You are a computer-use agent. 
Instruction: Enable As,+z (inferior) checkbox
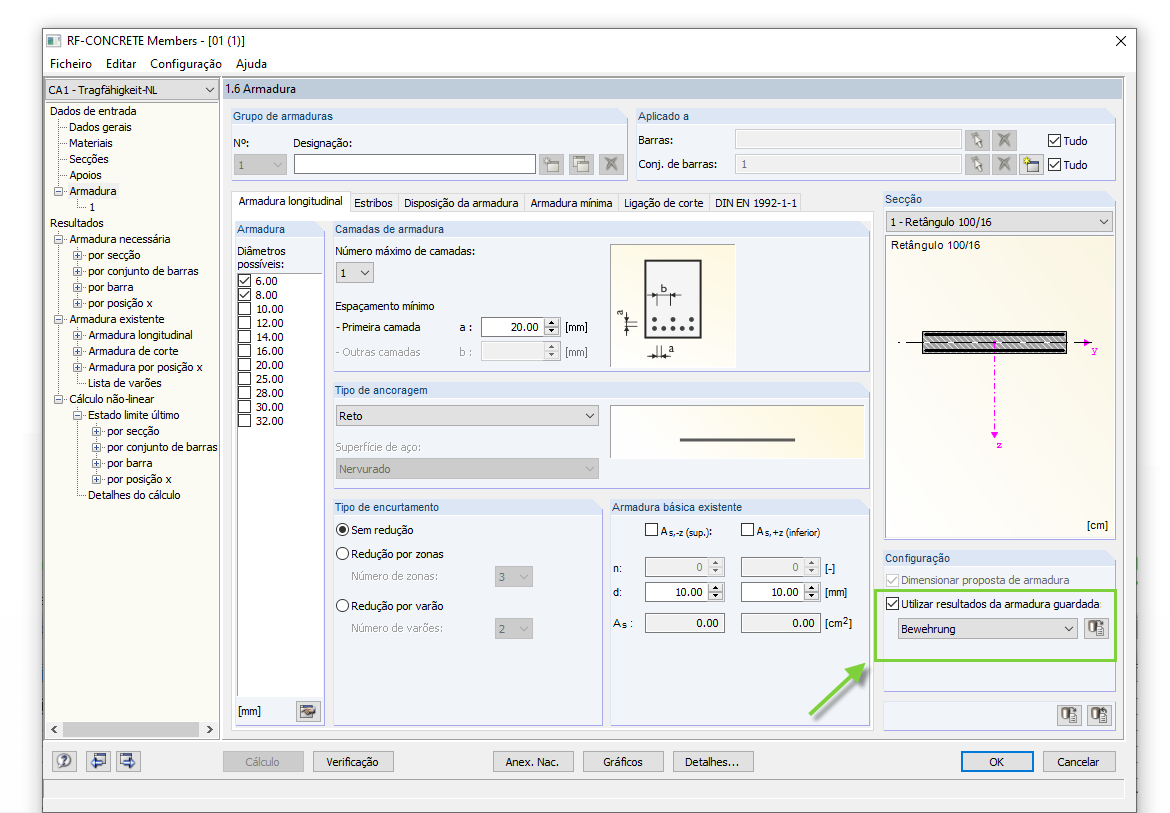[x=747, y=530]
